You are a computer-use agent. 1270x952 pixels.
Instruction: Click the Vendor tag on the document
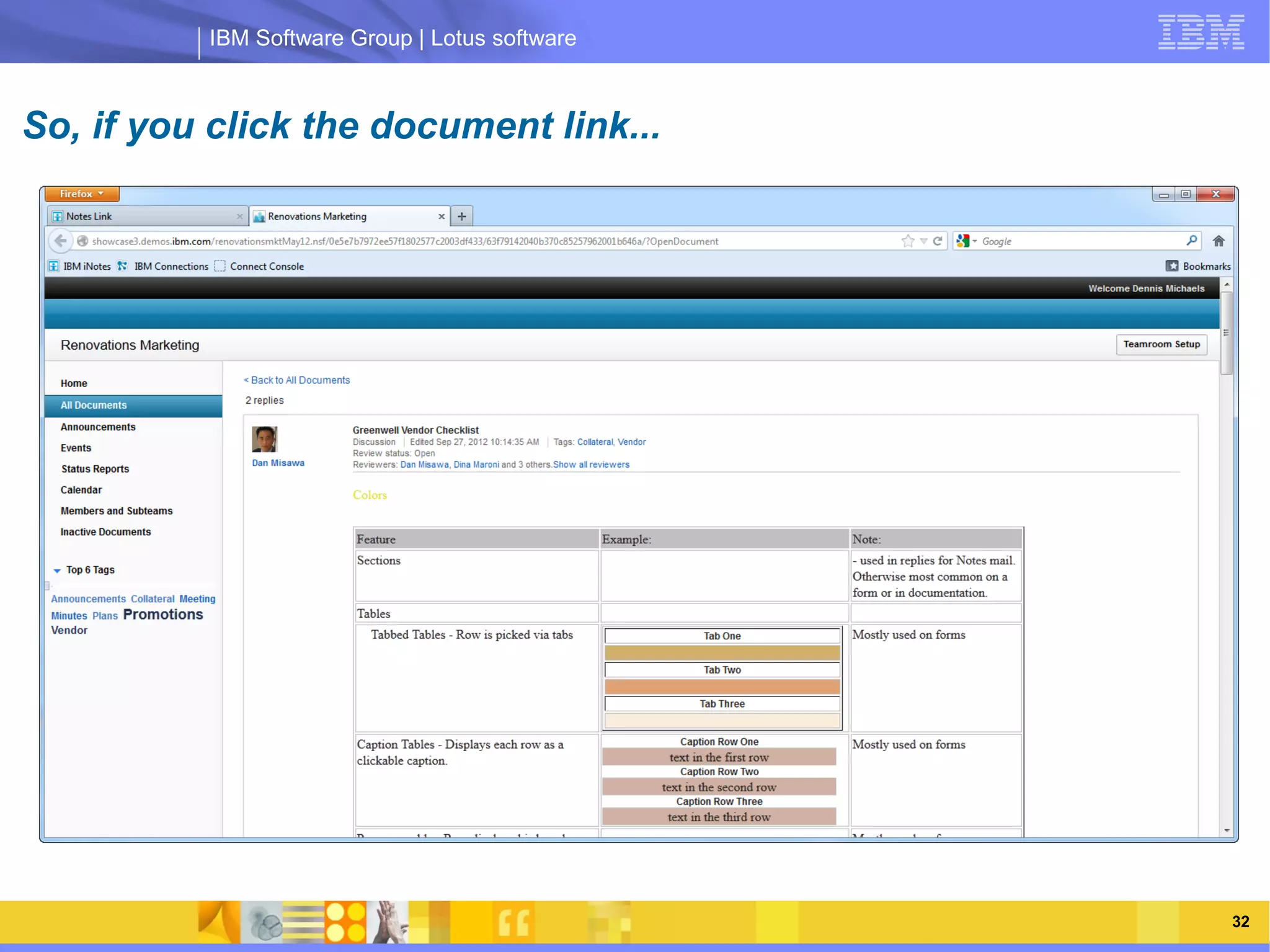(x=631, y=442)
